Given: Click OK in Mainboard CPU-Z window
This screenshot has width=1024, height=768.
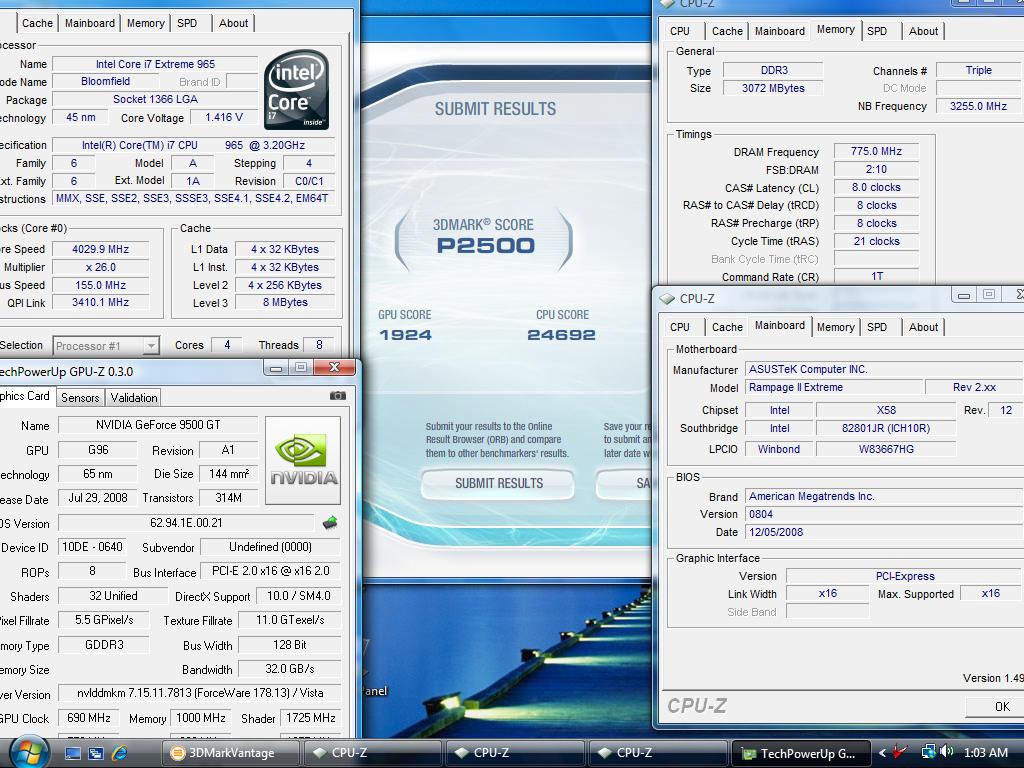Looking at the screenshot, I should (x=995, y=706).
